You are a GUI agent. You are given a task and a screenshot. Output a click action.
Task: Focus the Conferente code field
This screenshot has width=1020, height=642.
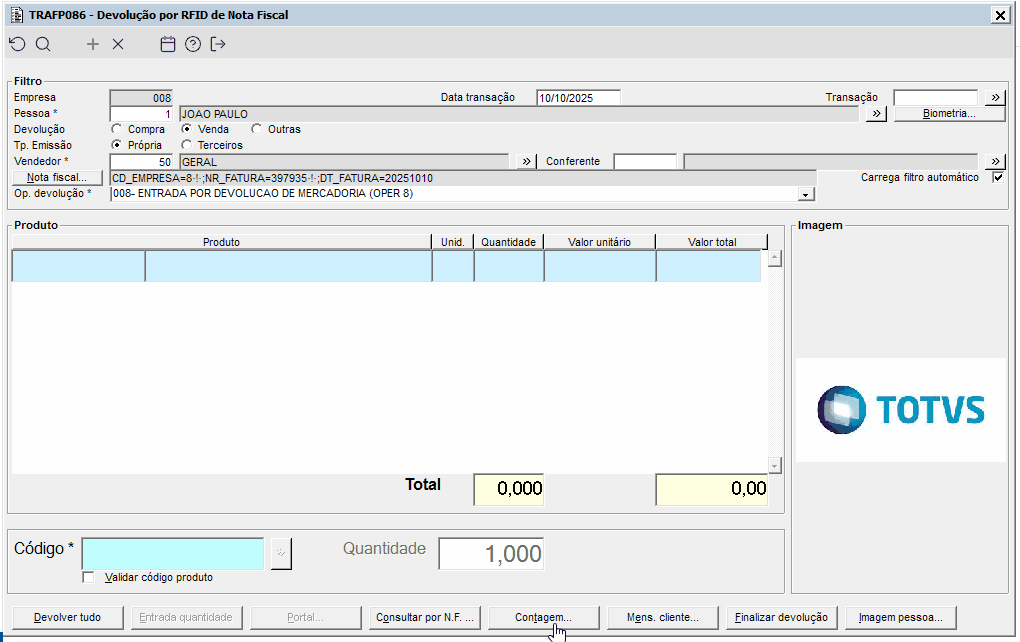click(645, 161)
